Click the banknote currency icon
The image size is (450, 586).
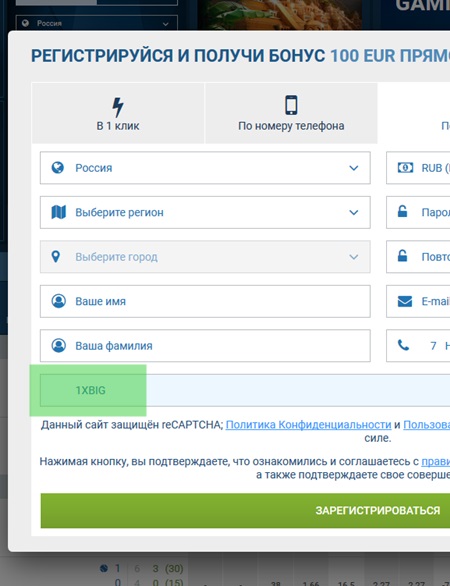coord(406,167)
